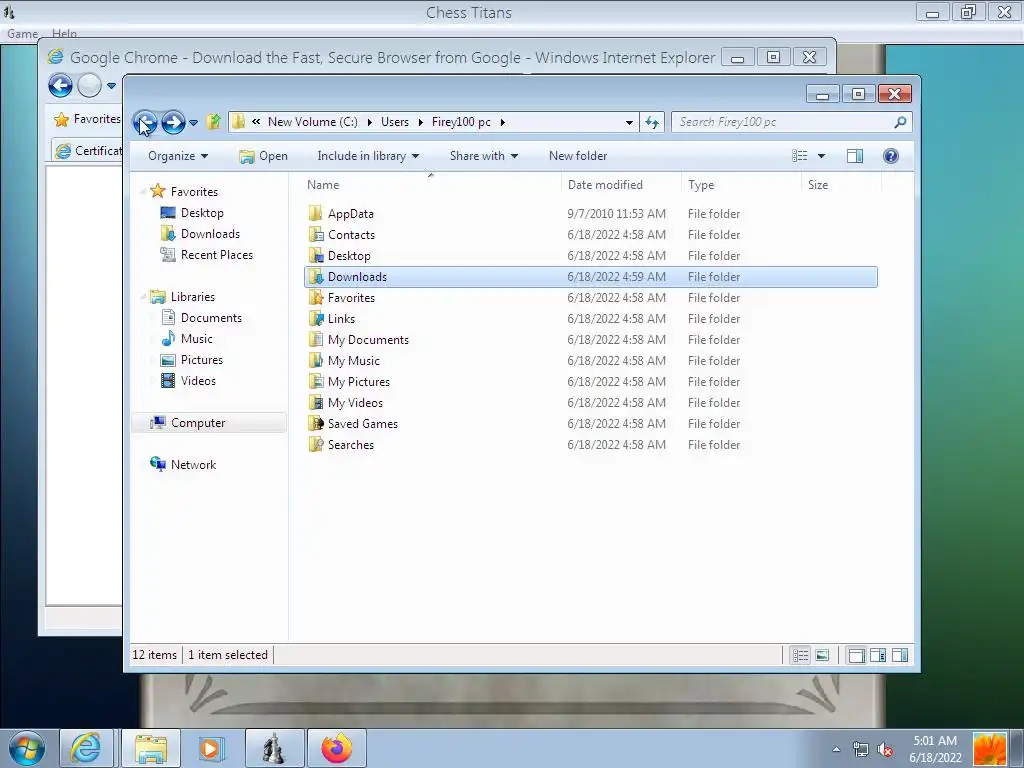1024x768 pixels.
Task: Open Include in library dropdown
Action: click(368, 156)
